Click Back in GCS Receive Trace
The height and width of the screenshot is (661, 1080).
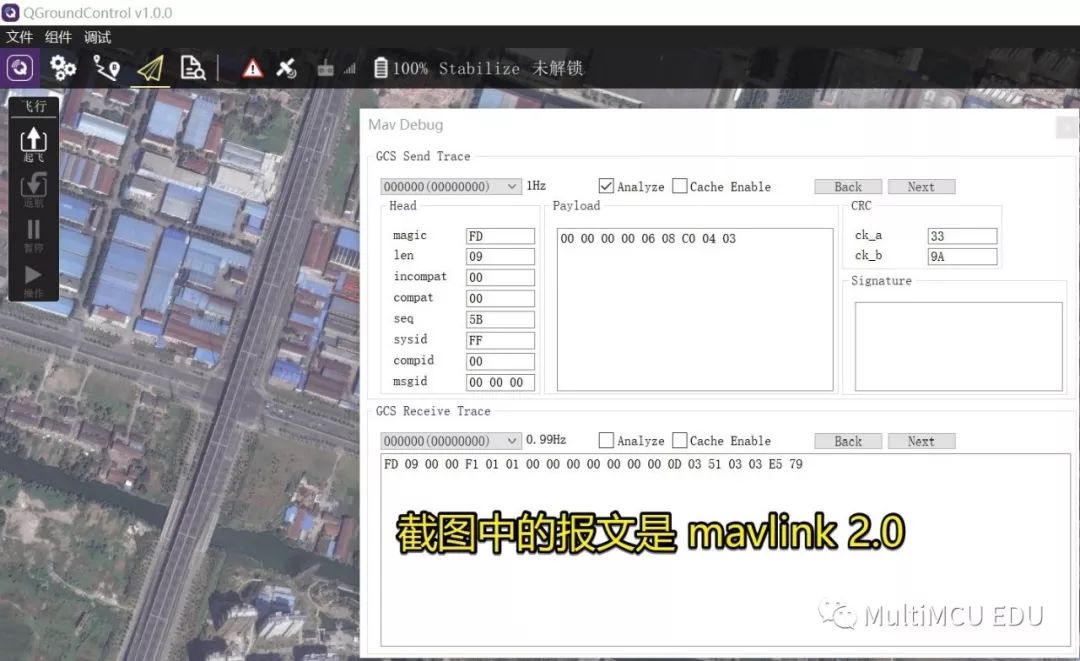click(x=848, y=441)
